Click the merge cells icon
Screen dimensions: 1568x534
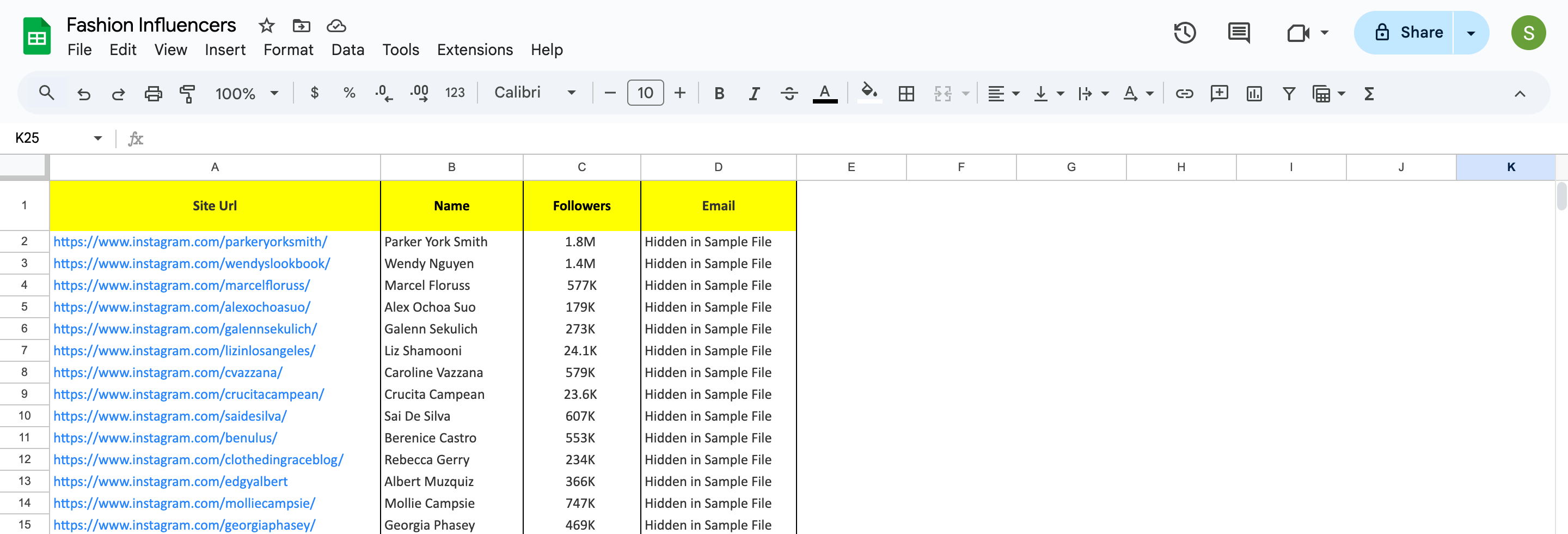[x=942, y=93]
